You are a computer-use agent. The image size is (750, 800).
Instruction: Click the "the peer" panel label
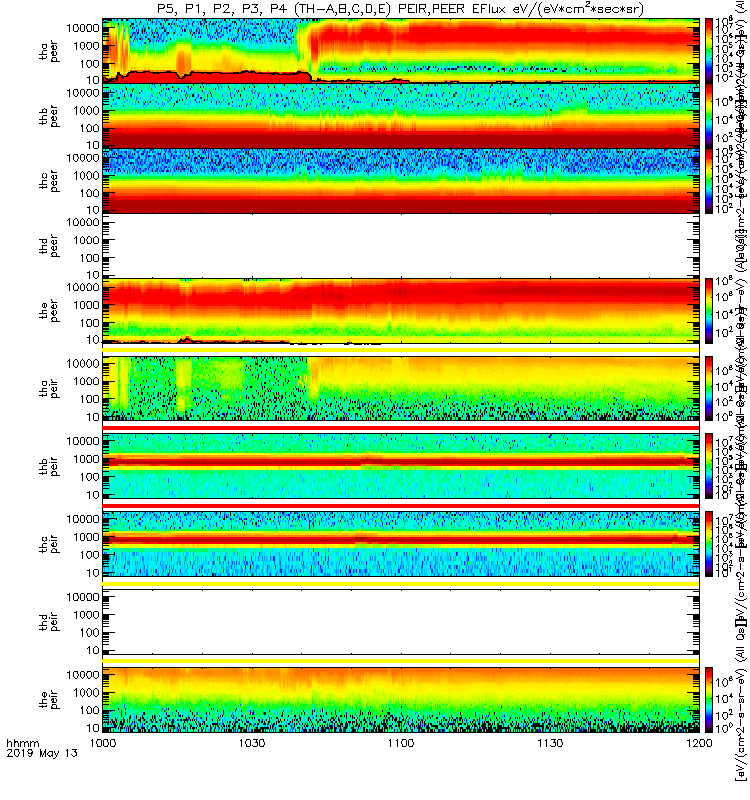pos(49,311)
